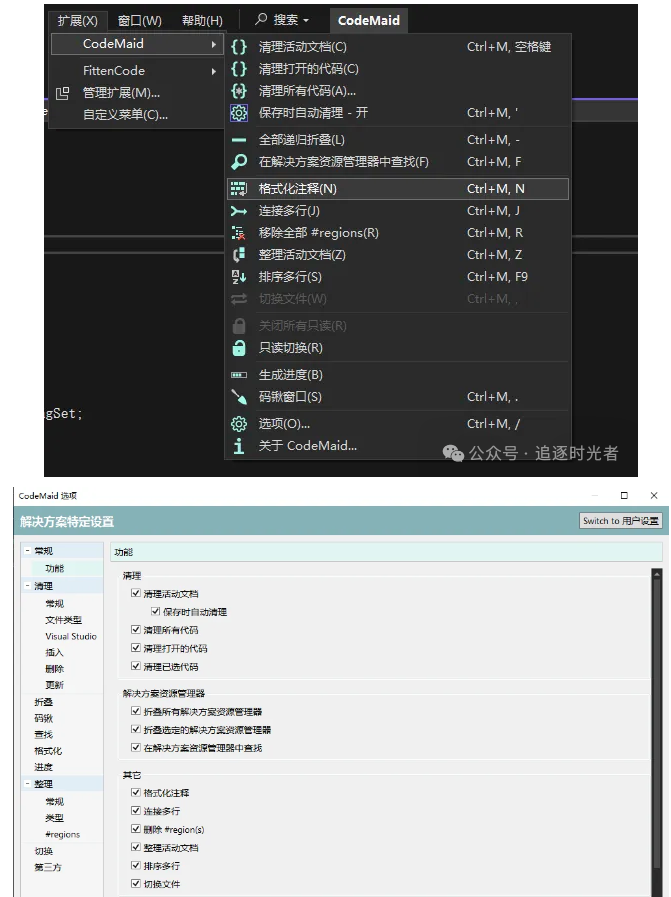Uncheck the 保存时自动清理 checkbox
The height and width of the screenshot is (897, 671).
click(155, 612)
